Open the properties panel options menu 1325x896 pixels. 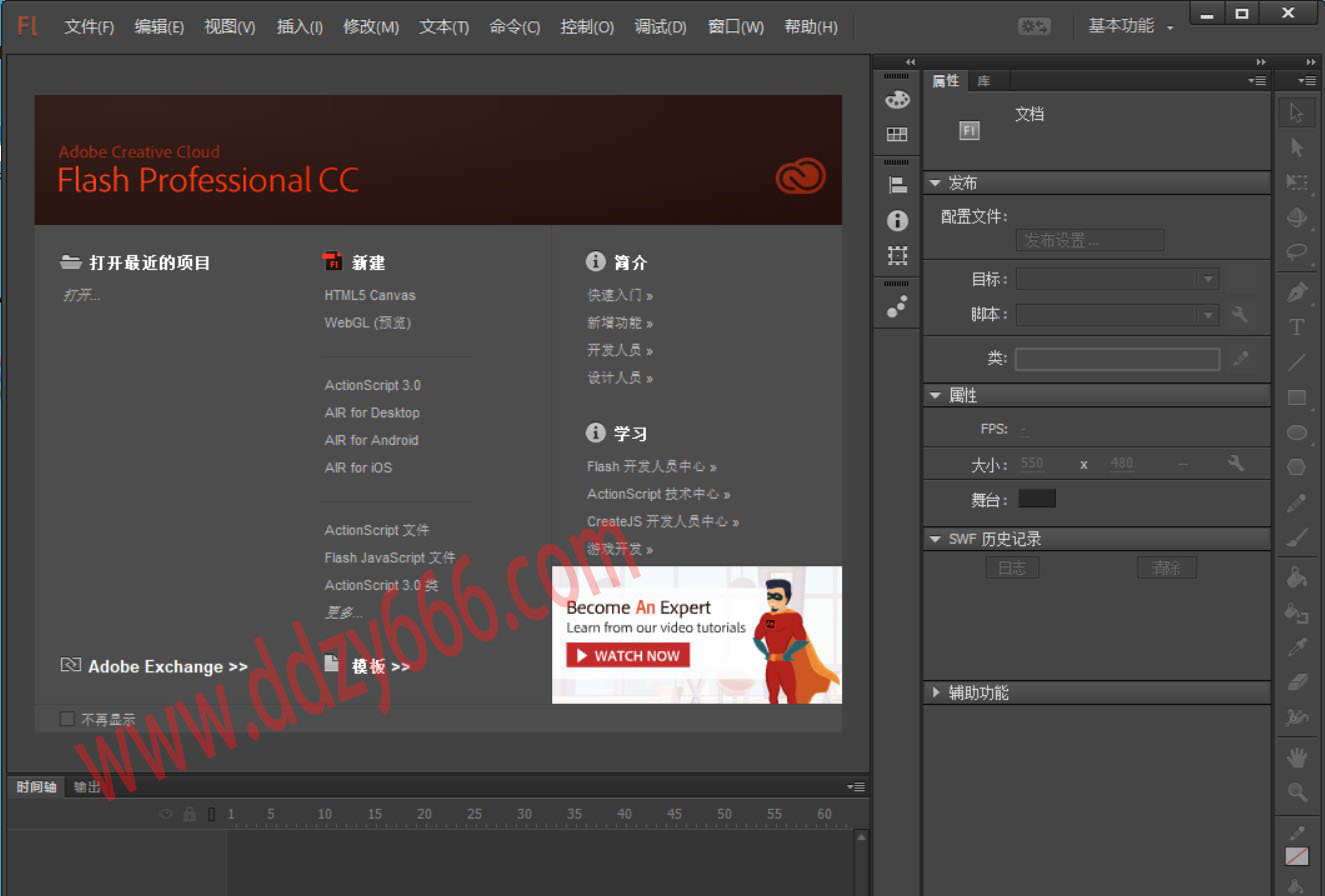point(1257,81)
